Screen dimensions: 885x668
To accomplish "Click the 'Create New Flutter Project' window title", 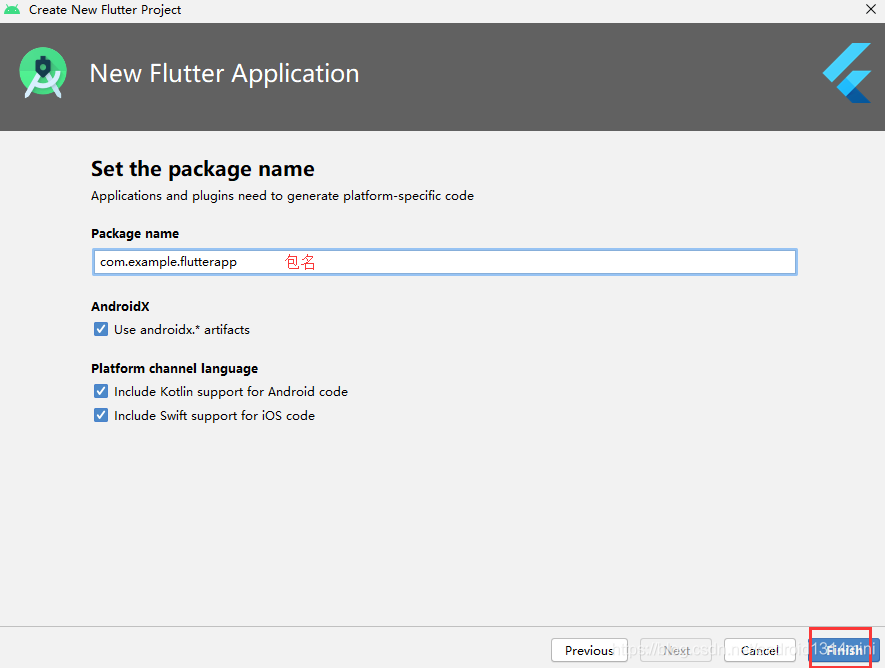I will tap(105, 10).
